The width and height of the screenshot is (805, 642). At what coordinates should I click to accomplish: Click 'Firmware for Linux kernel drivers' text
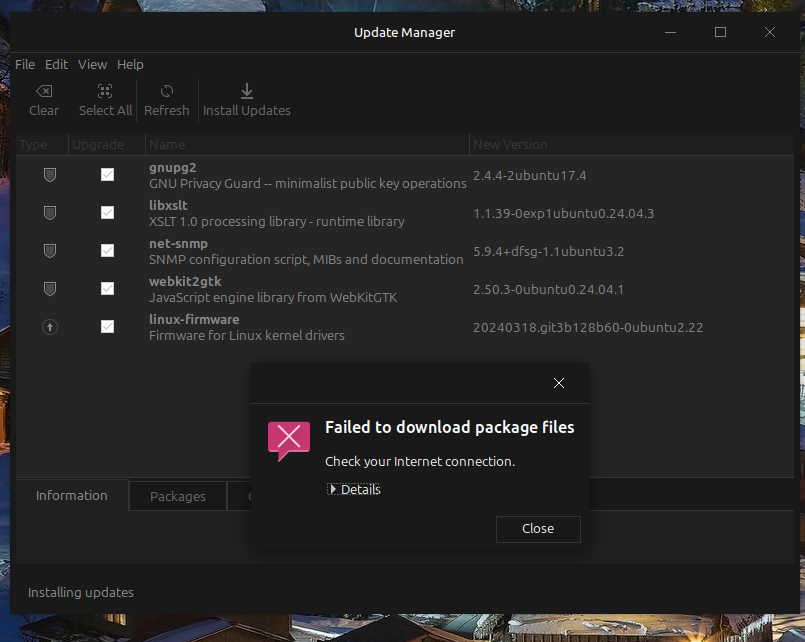[246, 336]
